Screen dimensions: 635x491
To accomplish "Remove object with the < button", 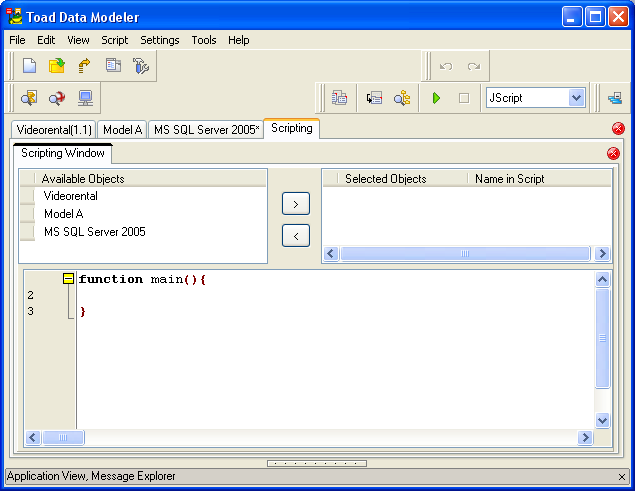I will (296, 236).
